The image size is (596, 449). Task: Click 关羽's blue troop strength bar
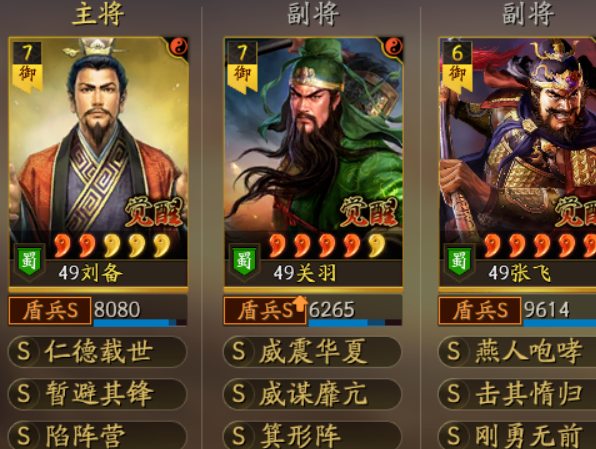tap(355, 323)
